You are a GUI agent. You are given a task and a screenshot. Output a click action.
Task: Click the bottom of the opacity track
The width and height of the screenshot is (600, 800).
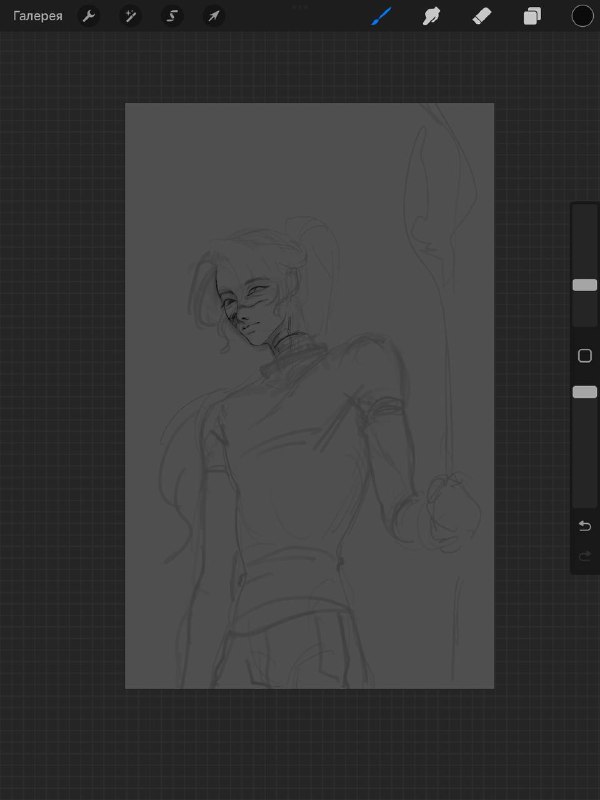click(585, 503)
